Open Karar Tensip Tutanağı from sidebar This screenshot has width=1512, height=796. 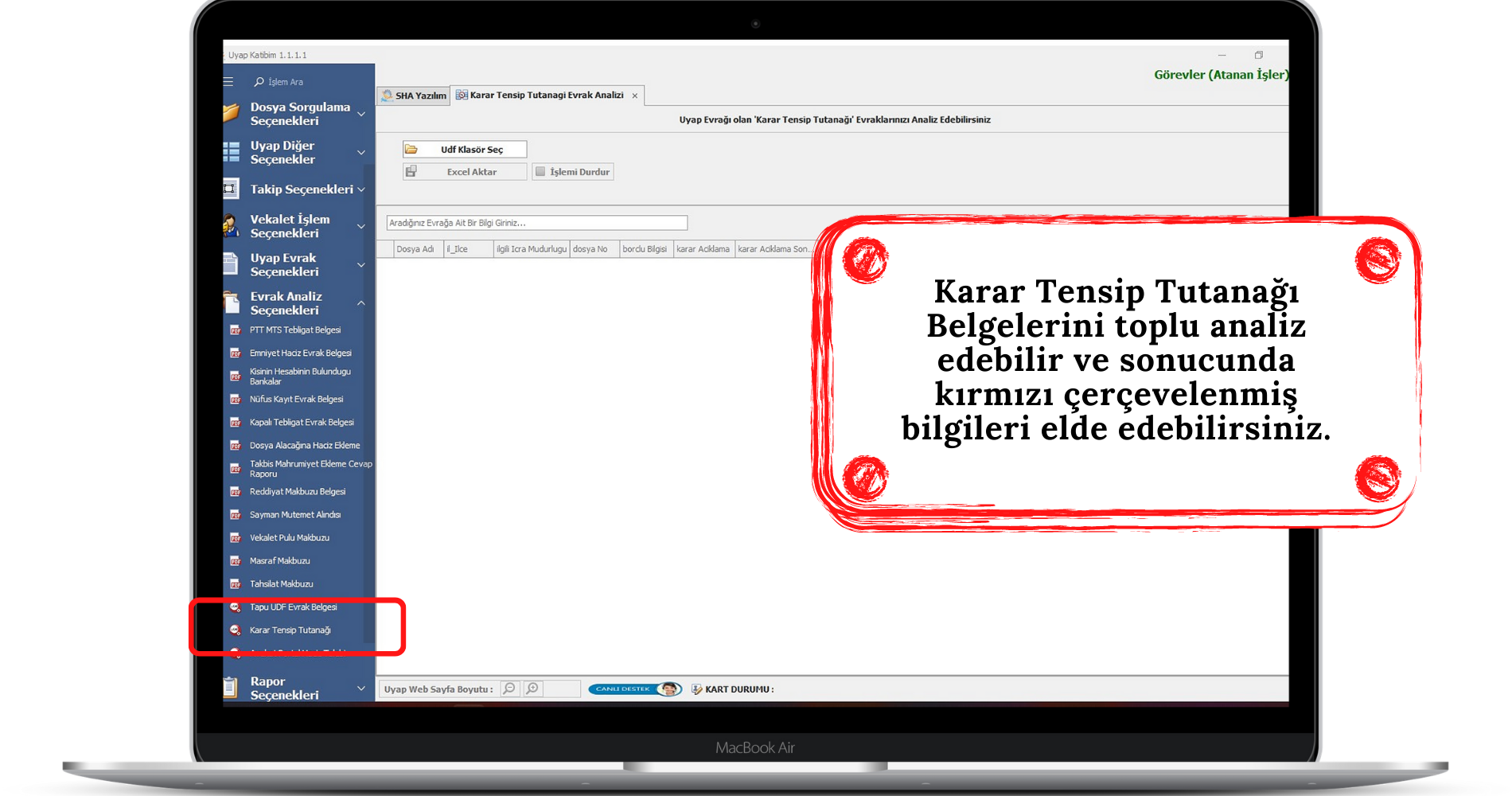[x=290, y=630]
